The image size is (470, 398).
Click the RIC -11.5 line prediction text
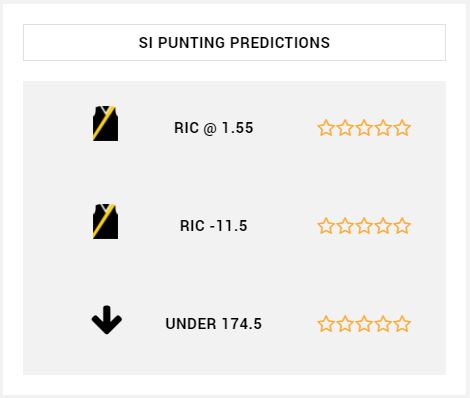(214, 226)
